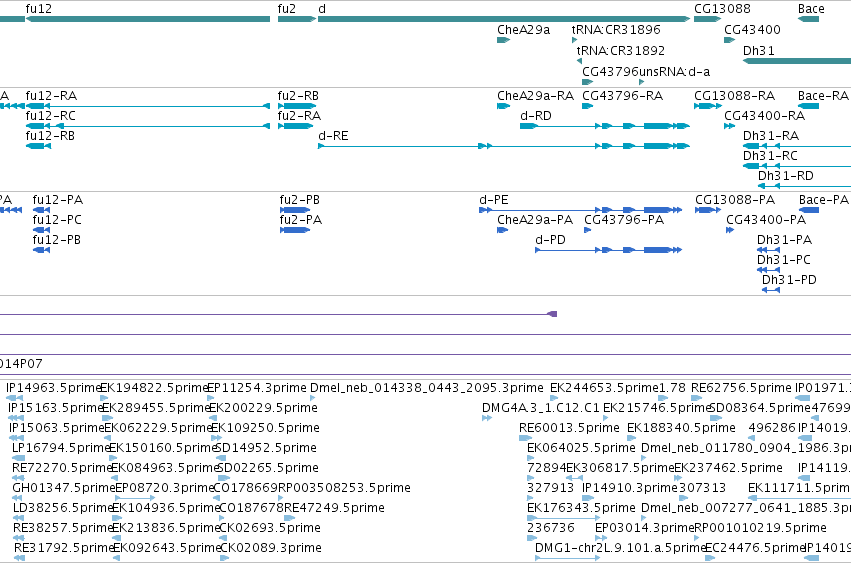Click the LP16794.5prime EST label
The width and height of the screenshot is (851, 563).
pyautogui.click(x=61, y=448)
